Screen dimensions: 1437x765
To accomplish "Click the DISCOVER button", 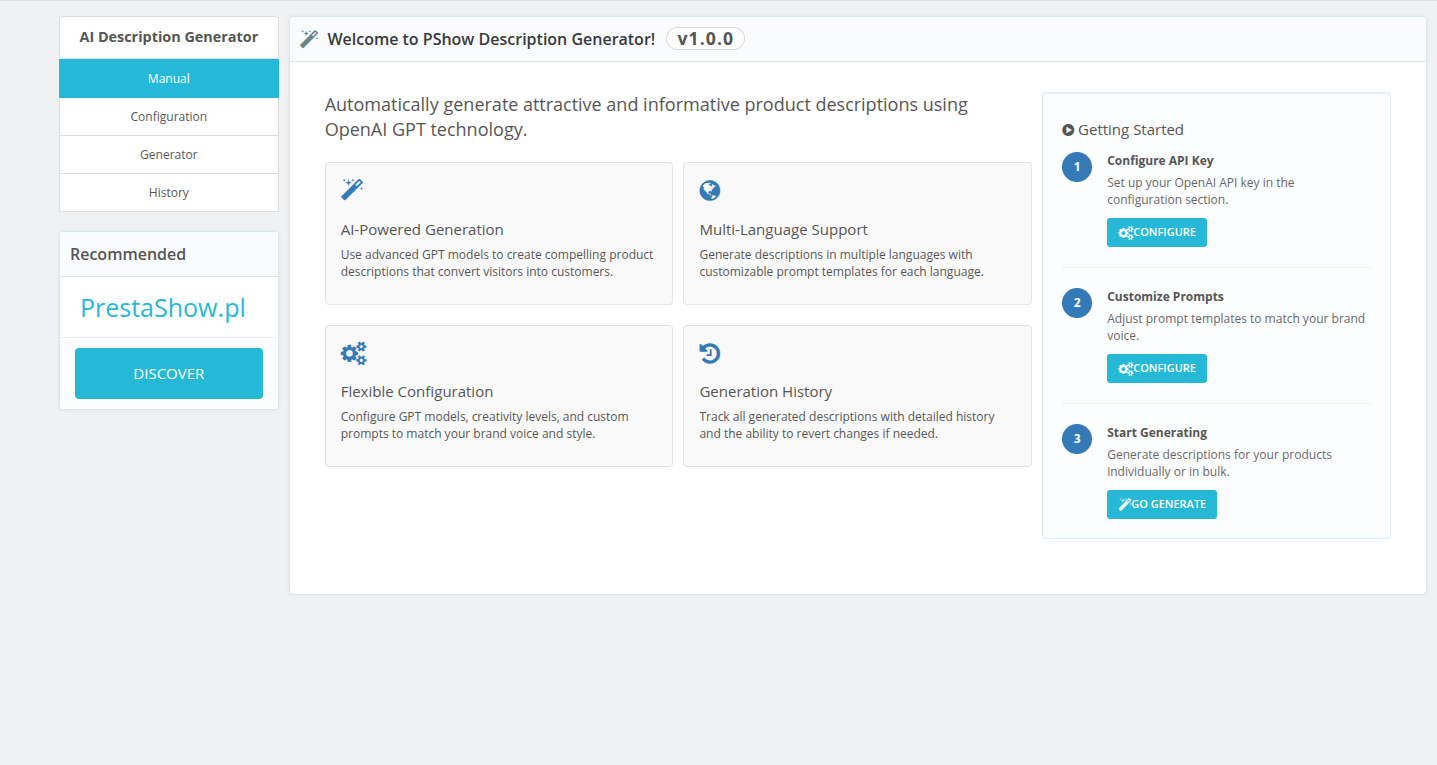I will pyautogui.click(x=169, y=373).
